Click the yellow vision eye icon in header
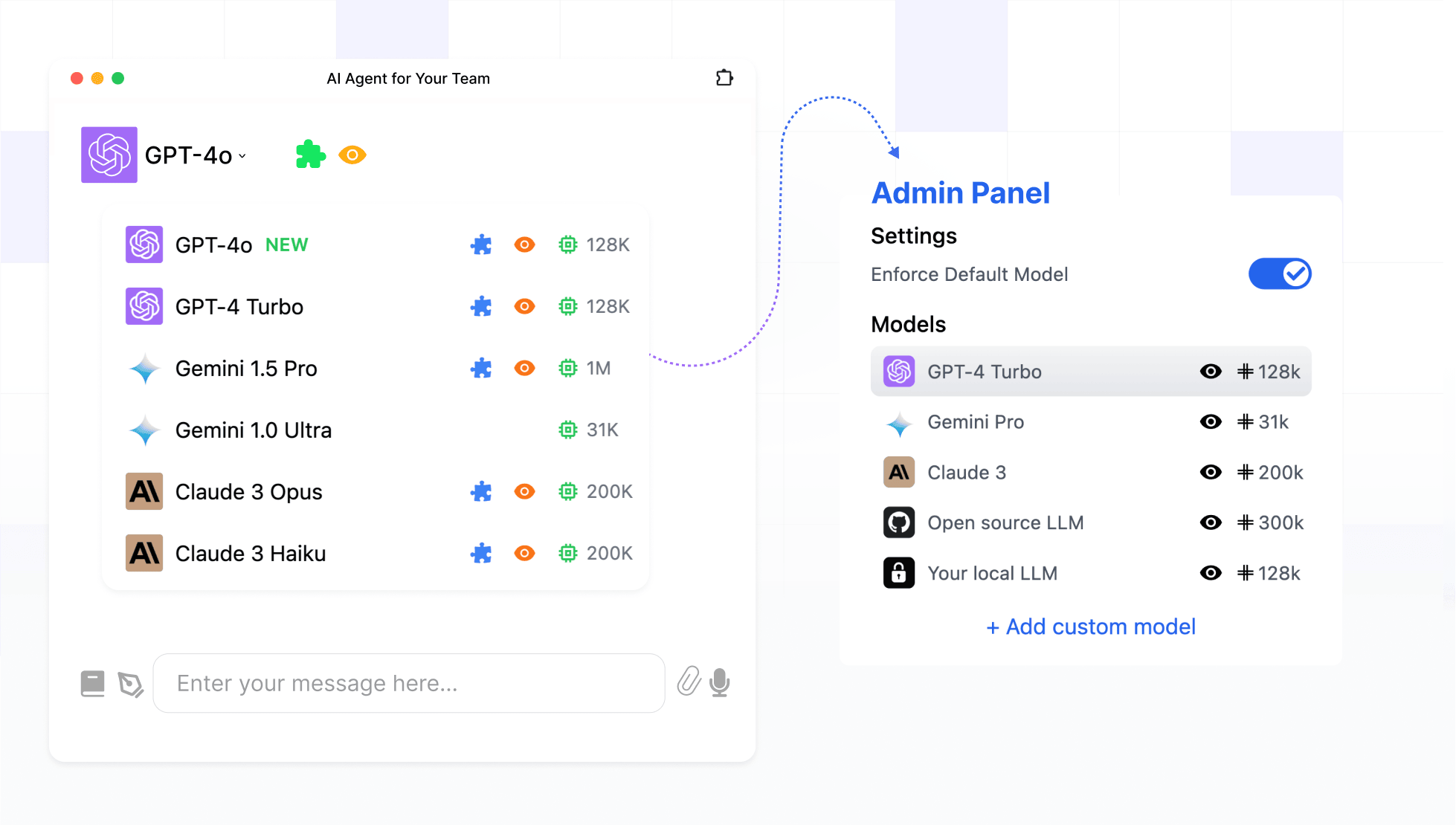Viewport: 1456px width, 825px height. (x=352, y=155)
